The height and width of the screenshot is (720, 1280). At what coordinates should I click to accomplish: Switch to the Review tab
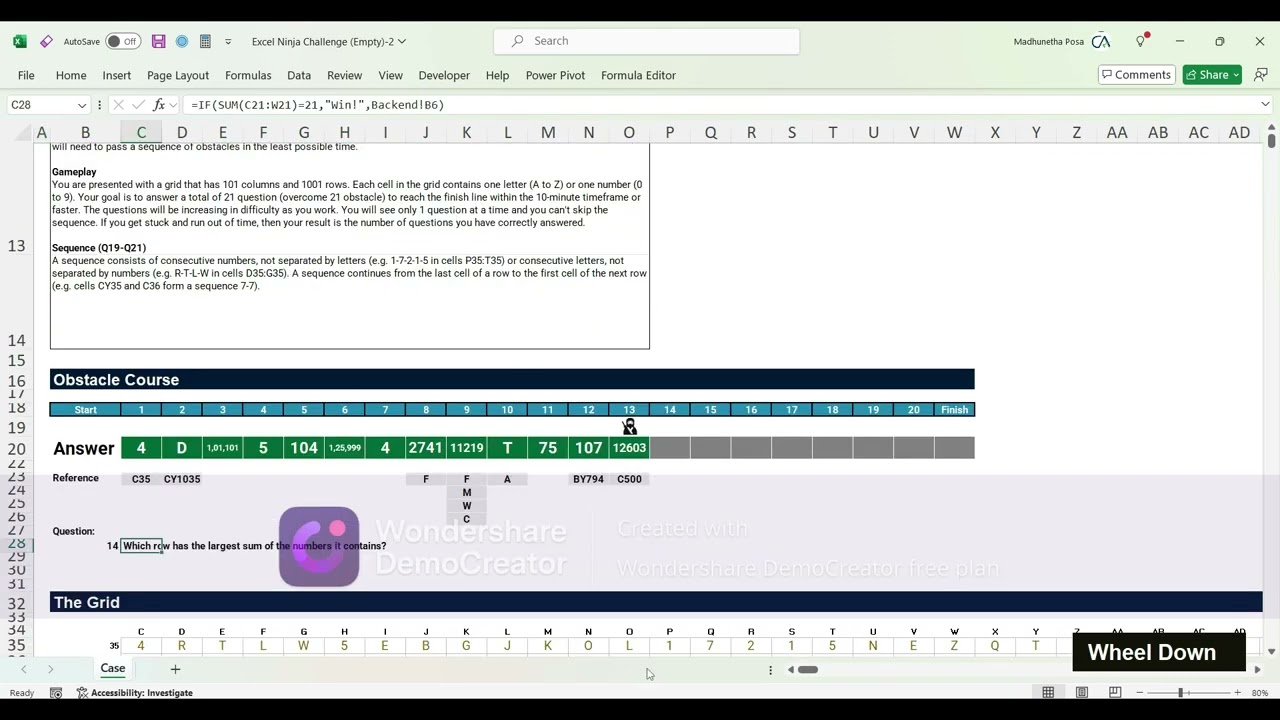click(x=344, y=75)
